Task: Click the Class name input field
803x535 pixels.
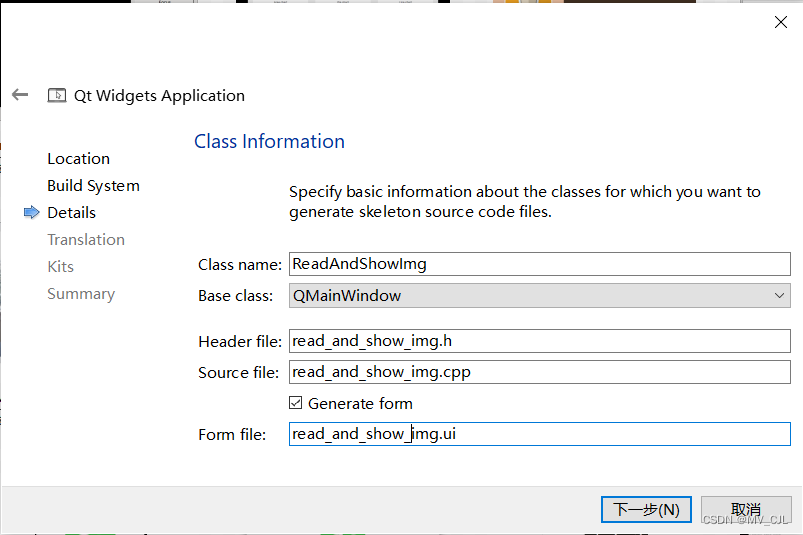Action: point(540,264)
